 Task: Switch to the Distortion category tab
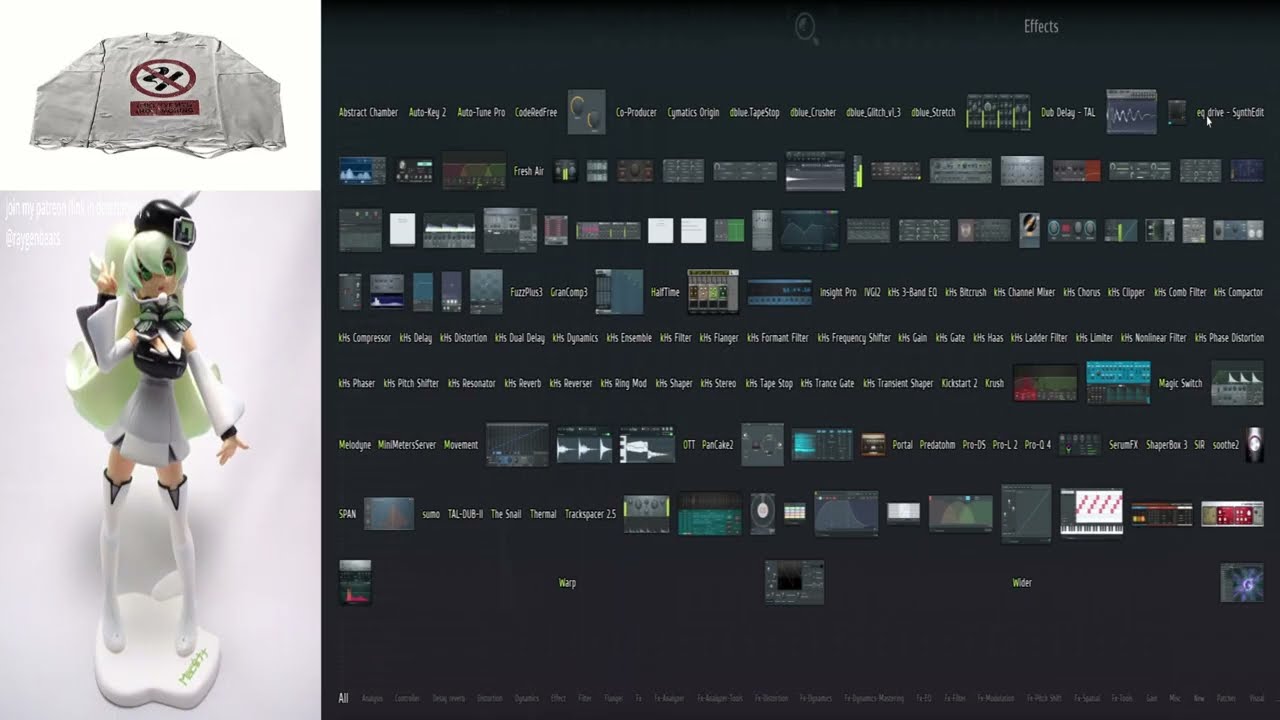[x=490, y=698]
